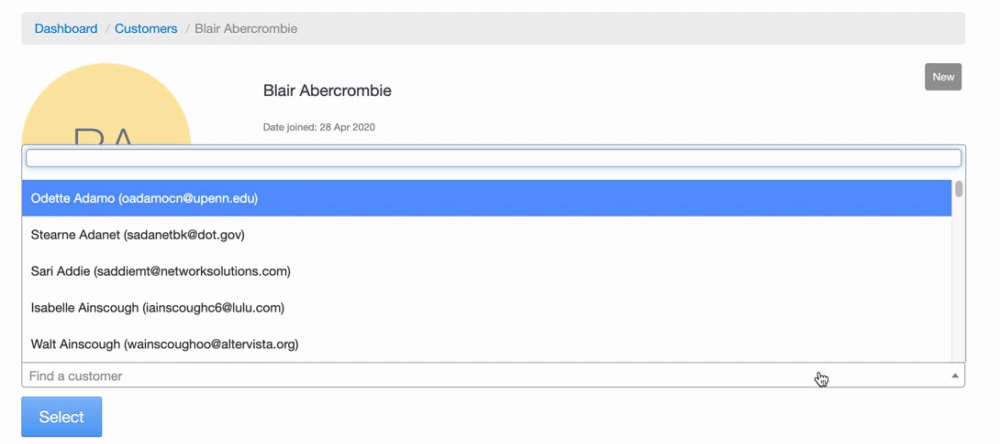The height and width of the screenshot is (444, 1000).
Task: Click the Blair Abercrombie breadcrumb item
Action: click(246, 29)
